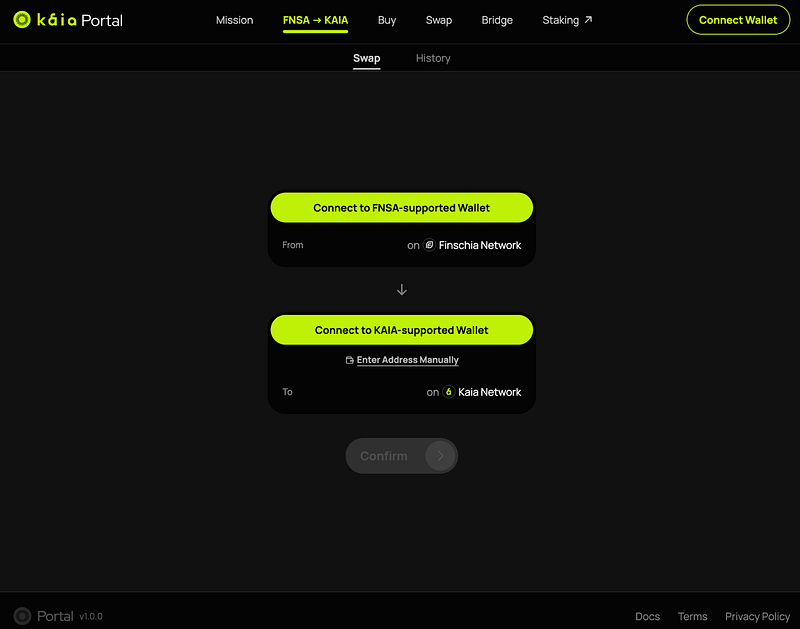
Task: Click the From label
Action: (293, 245)
